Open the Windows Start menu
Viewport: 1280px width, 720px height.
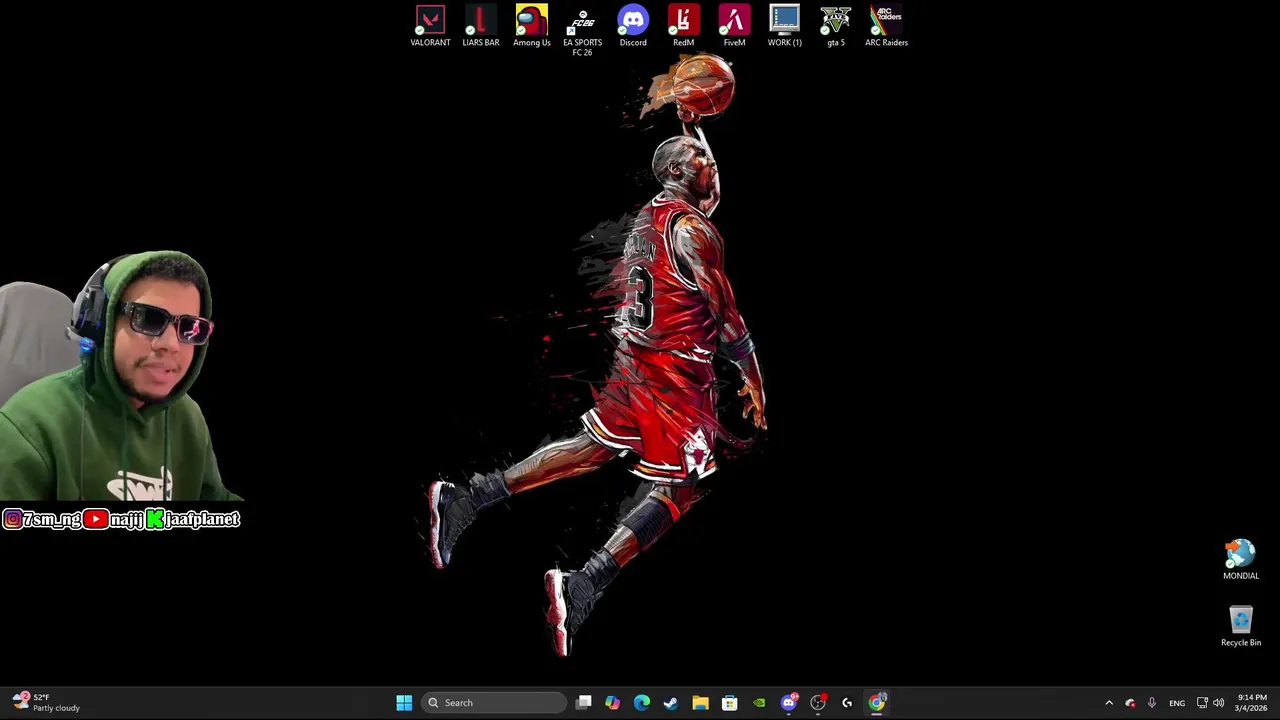404,703
